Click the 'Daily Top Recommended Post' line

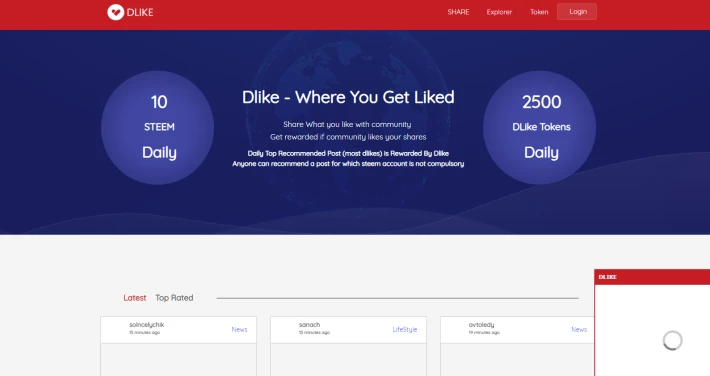(x=348, y=153)
